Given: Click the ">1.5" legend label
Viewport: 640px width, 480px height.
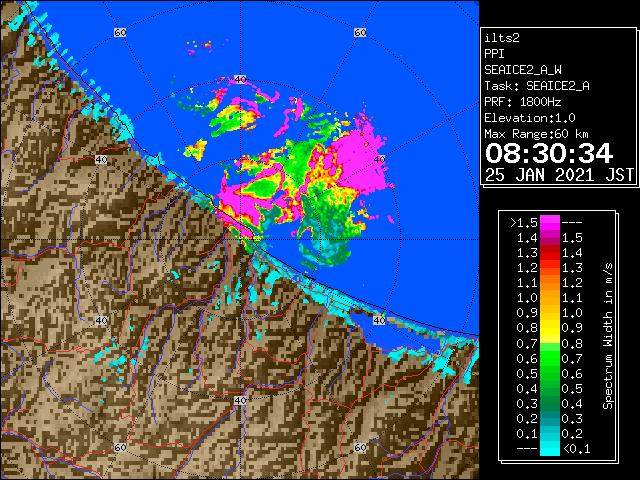Looking at the screenshot, I should coord(524,223).
